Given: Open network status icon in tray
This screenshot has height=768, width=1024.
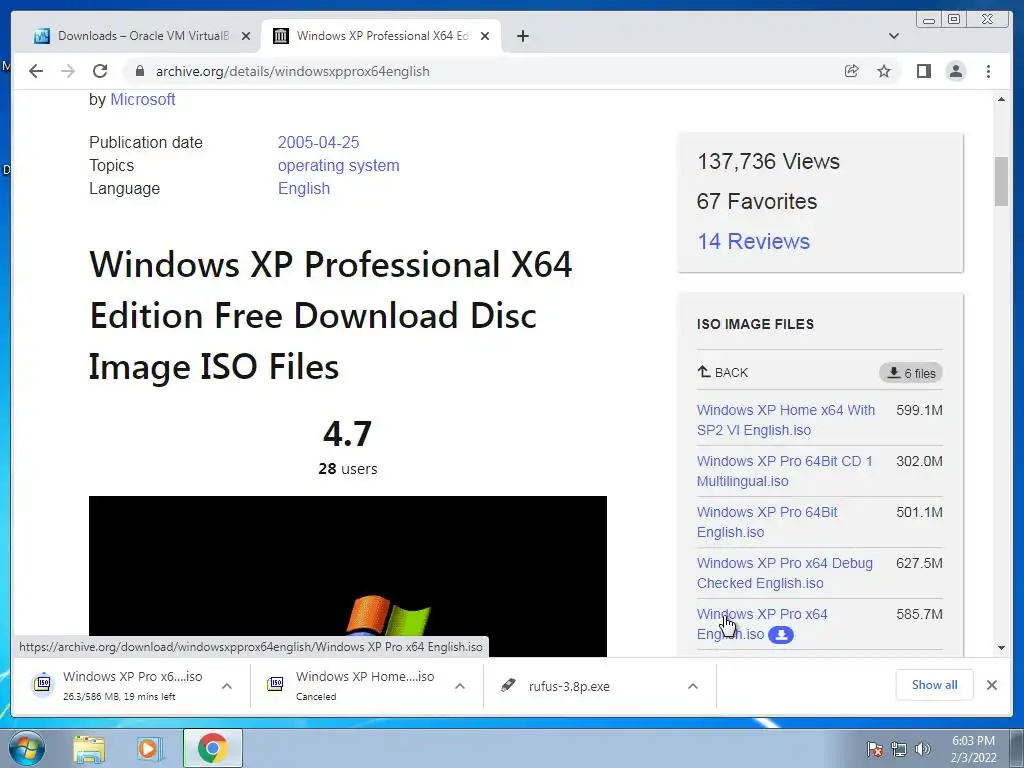Looking at the screenshot, I should [x=899, y=749].
